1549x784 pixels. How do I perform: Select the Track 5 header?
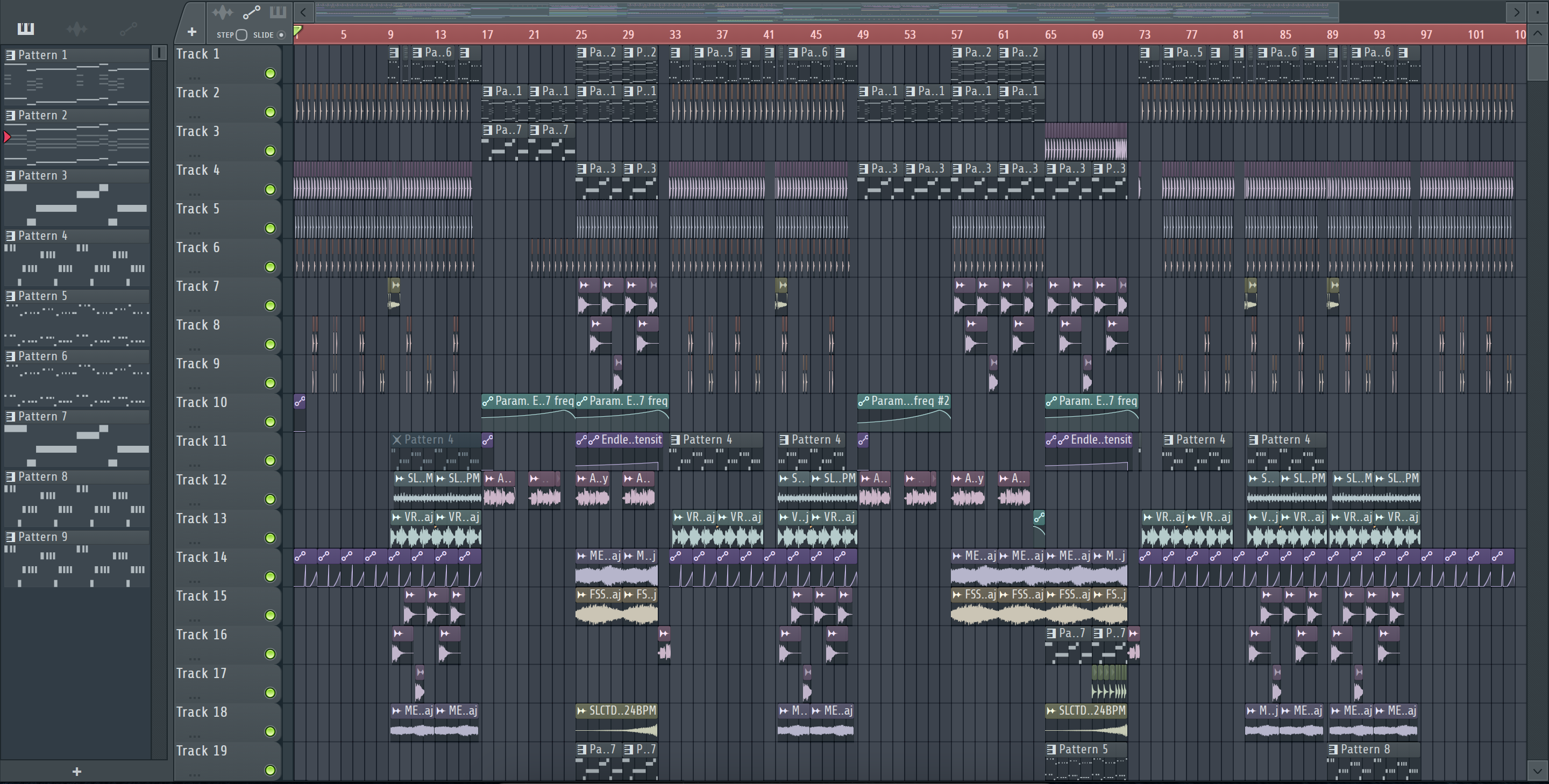(x=228, y=218)
